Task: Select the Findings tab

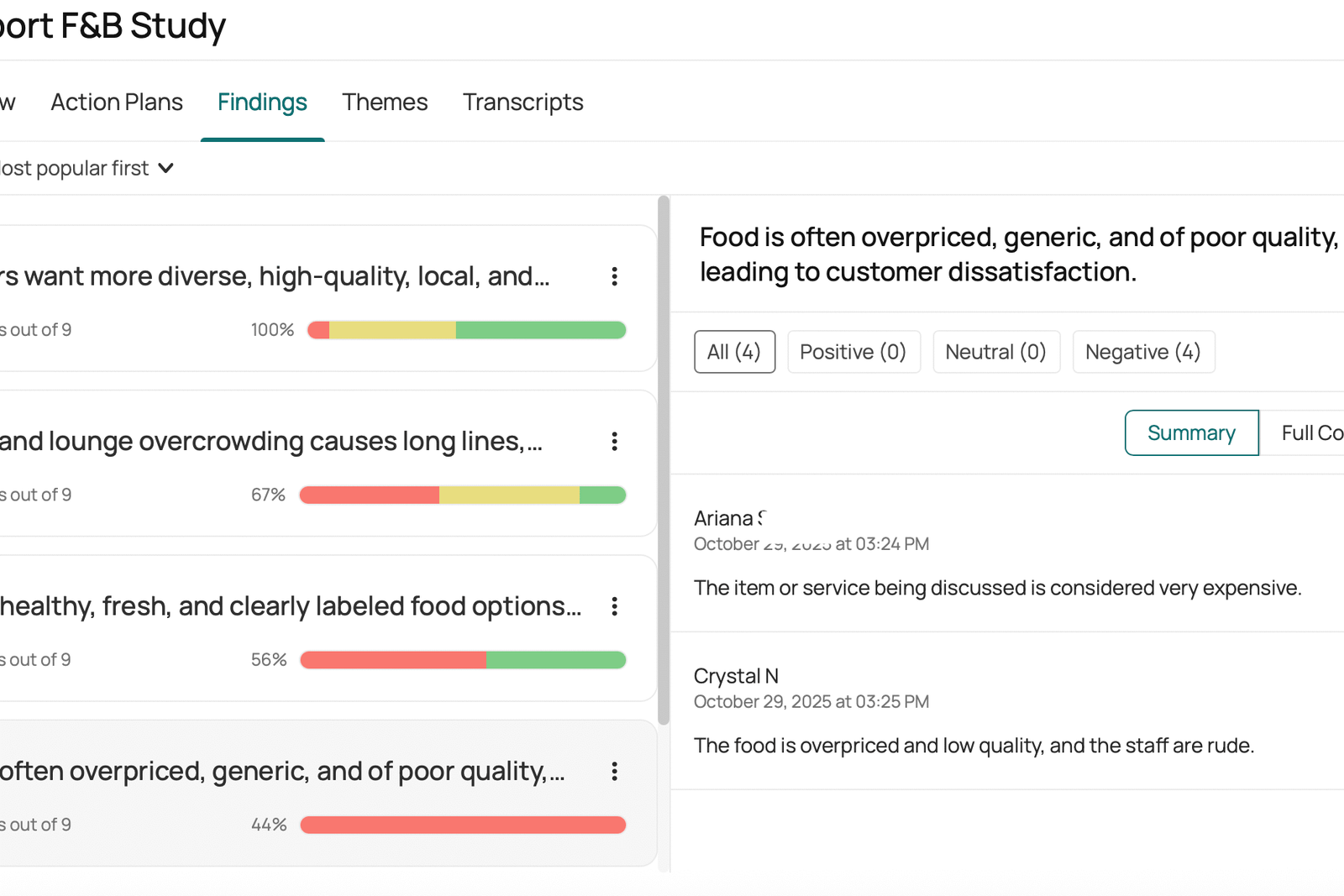Action: (262, 102)
